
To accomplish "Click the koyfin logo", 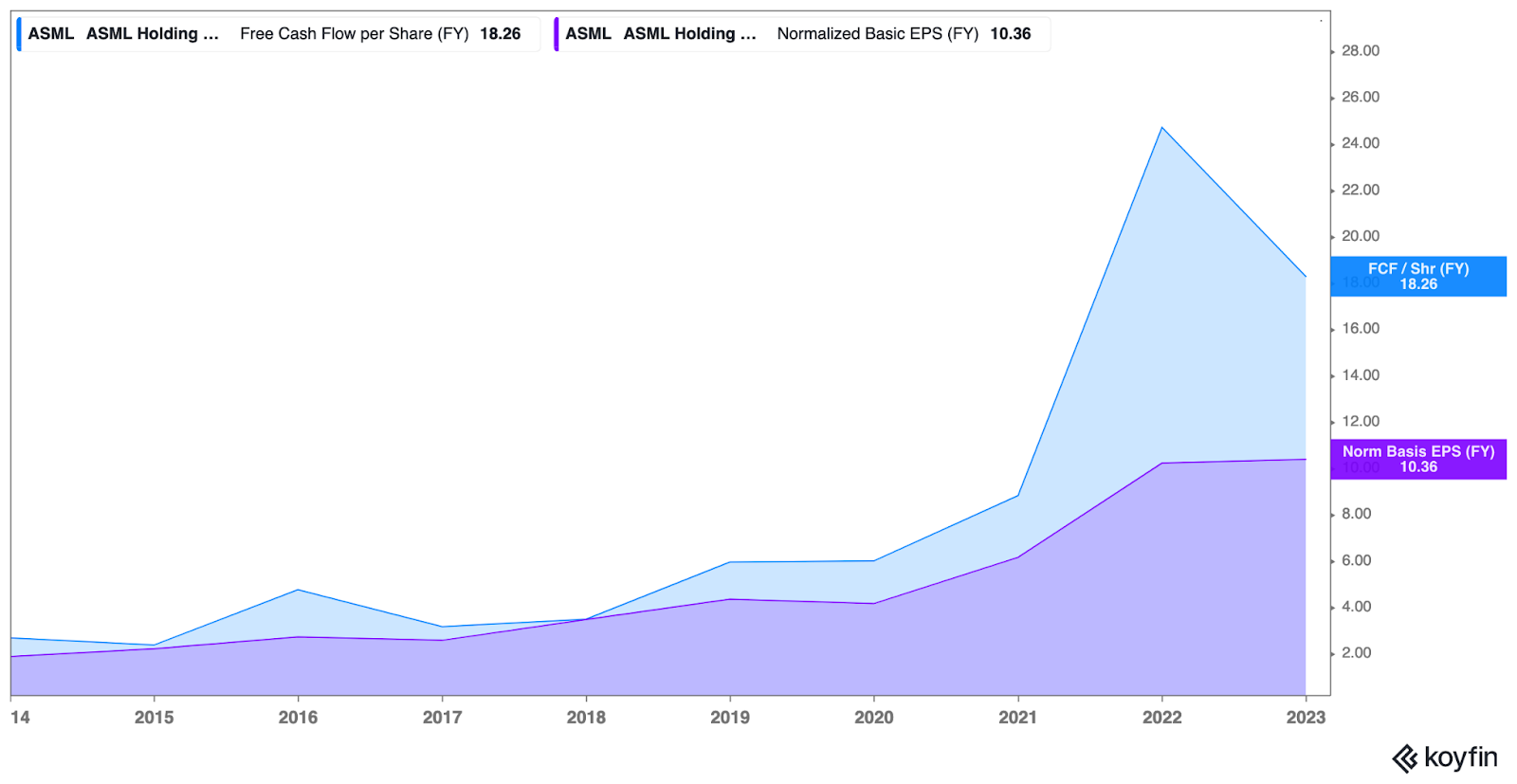I will coord(1445,758).
